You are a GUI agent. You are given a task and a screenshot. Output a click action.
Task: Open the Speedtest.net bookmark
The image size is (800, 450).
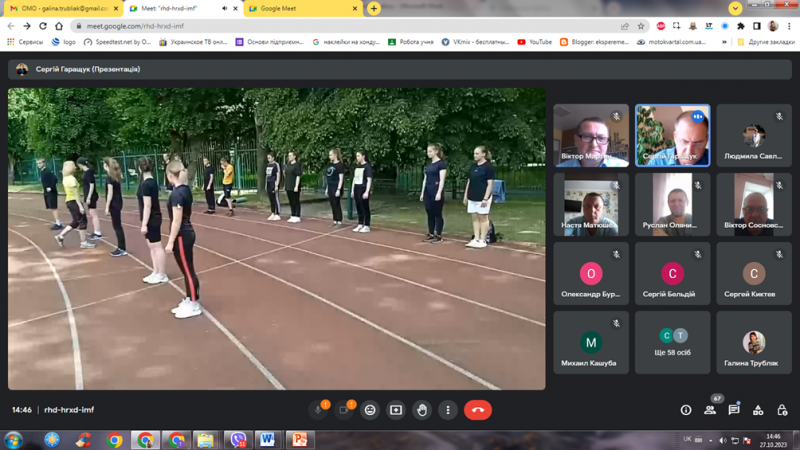click(117, 42)
